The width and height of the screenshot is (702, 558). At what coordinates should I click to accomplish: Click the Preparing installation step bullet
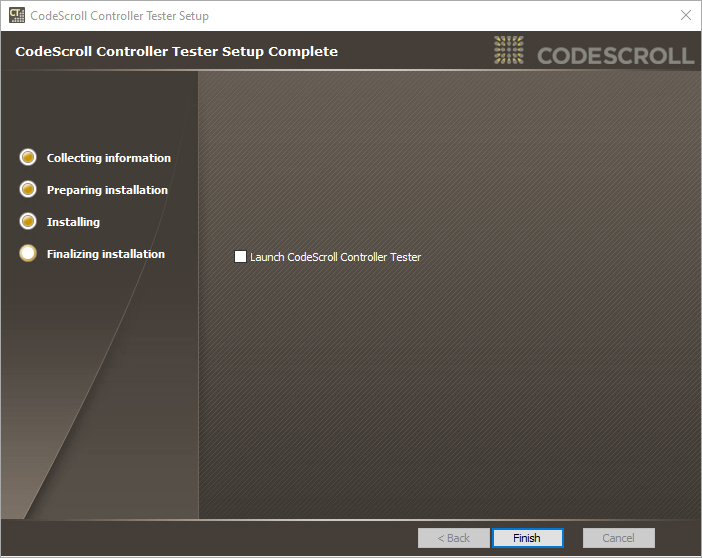[28, 189]
